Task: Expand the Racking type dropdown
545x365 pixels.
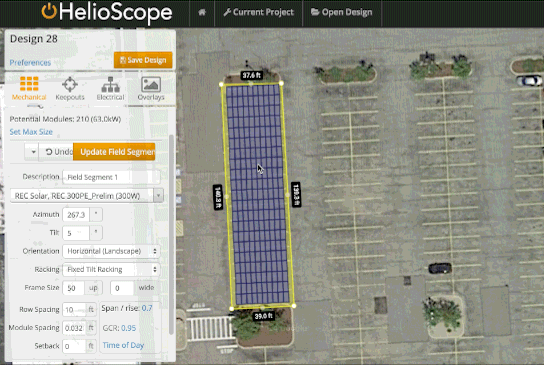Action: 111,269
